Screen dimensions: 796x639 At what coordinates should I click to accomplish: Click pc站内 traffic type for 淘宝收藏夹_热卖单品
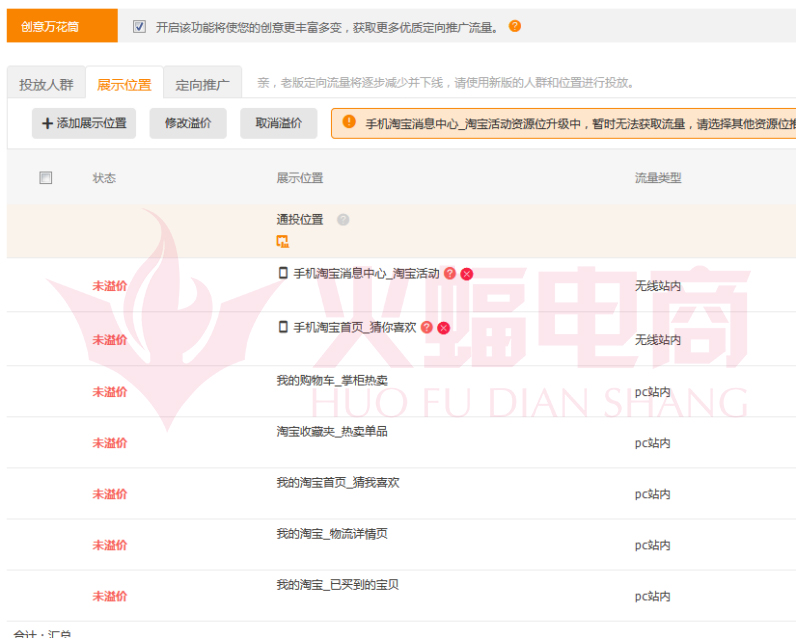pos(653,444)
